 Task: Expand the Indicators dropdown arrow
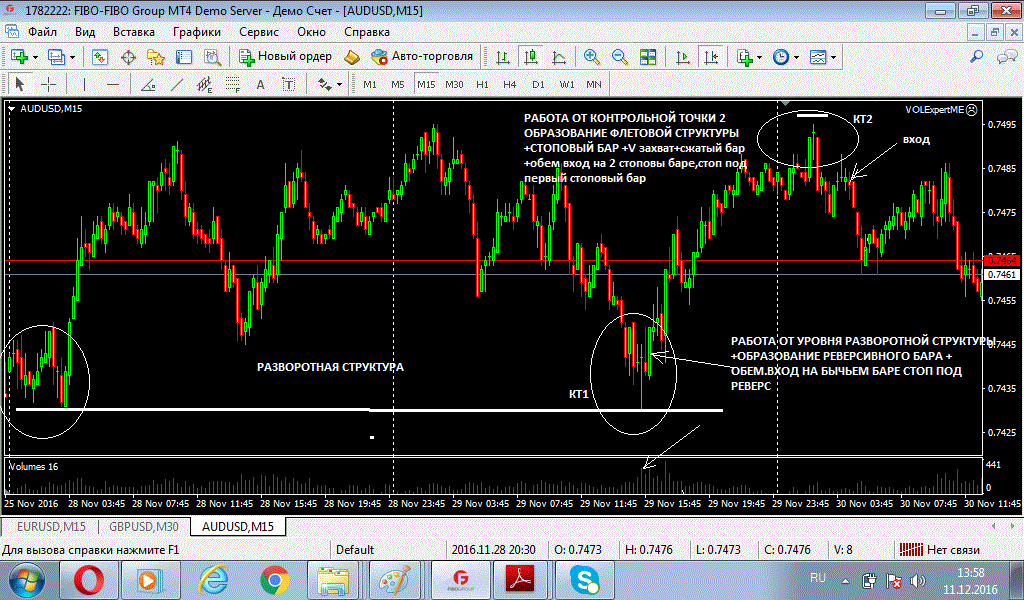coord(760,57)
